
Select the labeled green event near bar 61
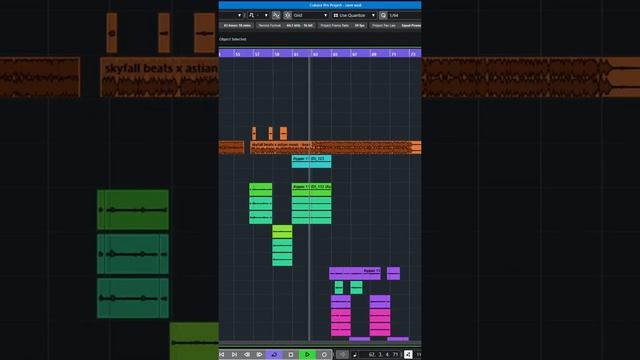click(311, 189)
